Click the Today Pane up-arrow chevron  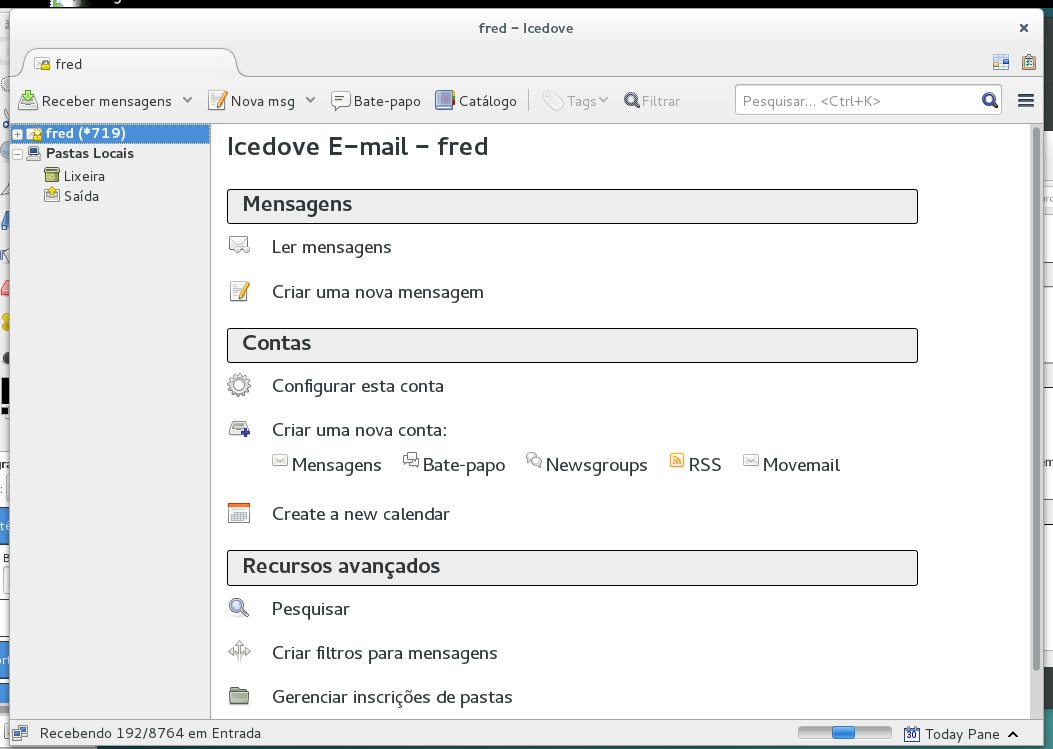(x=1013, y=734)
